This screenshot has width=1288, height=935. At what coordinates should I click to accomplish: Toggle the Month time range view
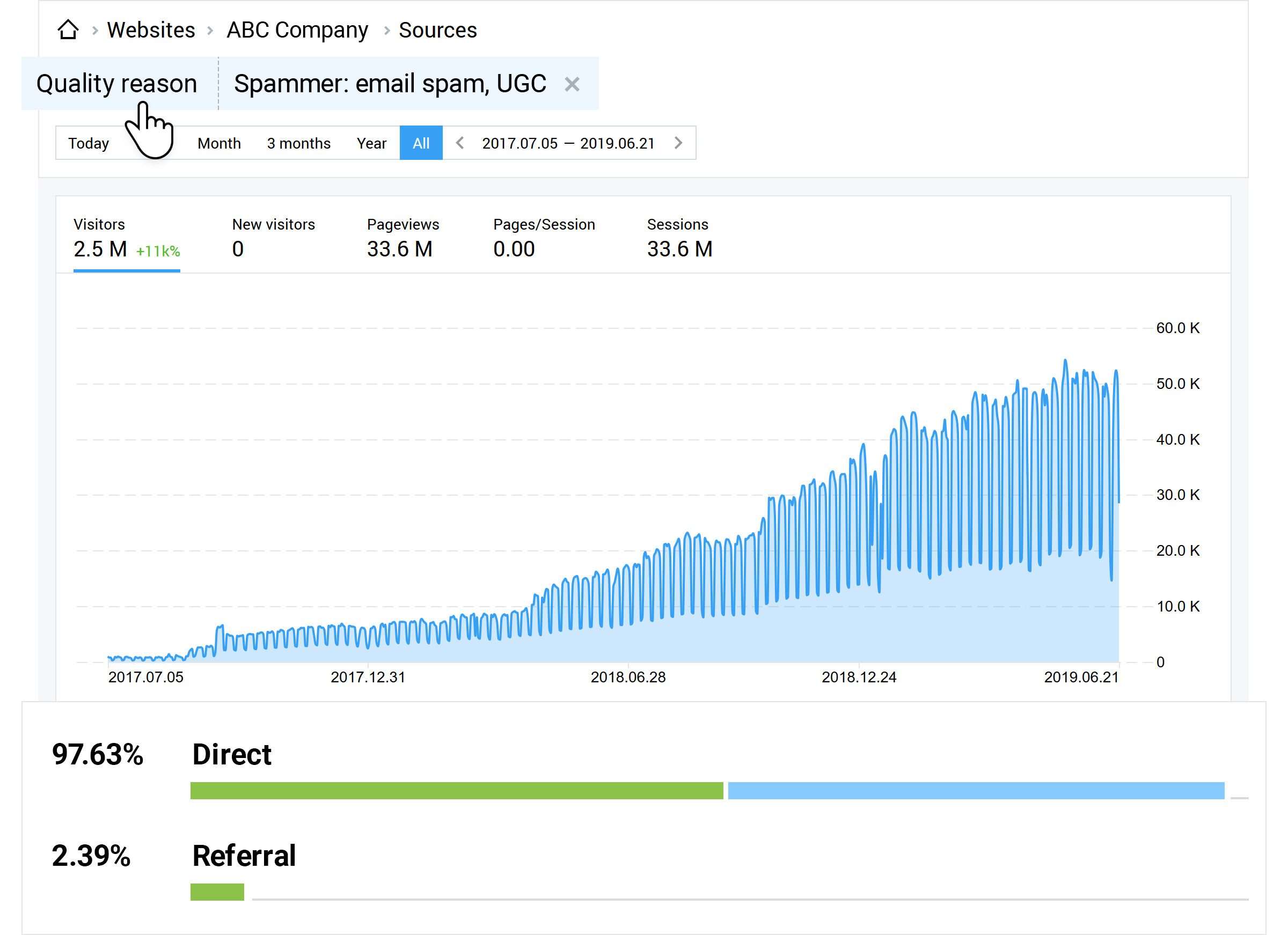[220, 143]
